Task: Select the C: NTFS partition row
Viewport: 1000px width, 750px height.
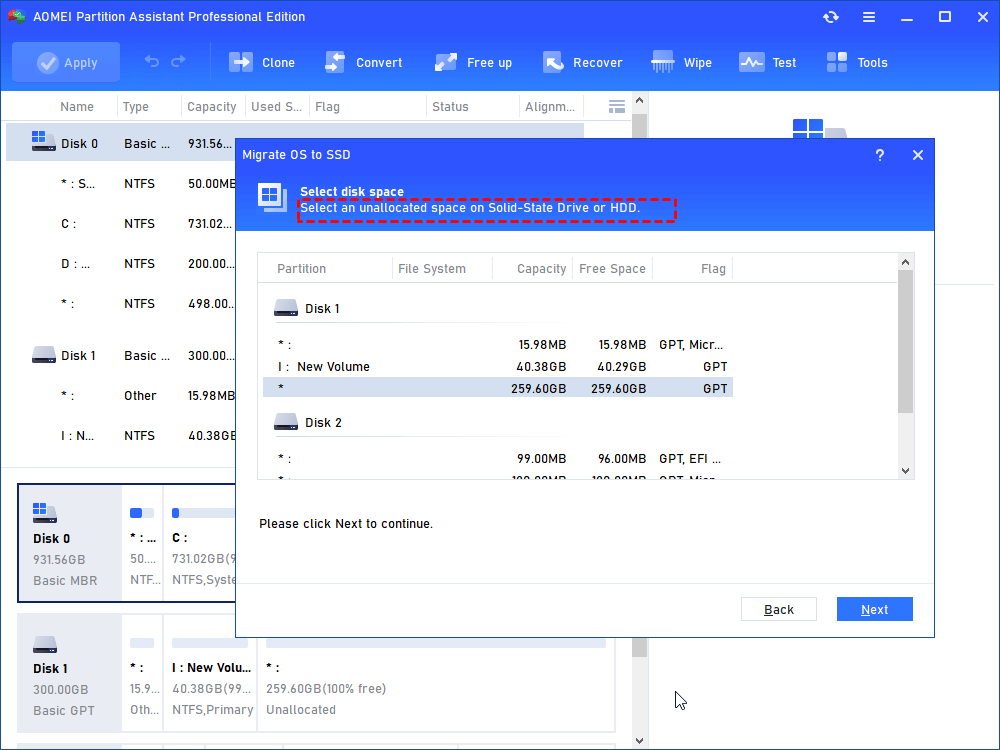Action: [121, 224]
